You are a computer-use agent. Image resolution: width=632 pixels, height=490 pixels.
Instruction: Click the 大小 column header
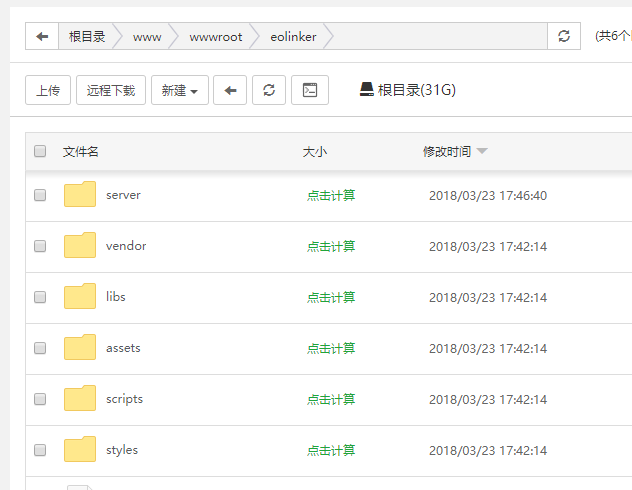[x=315, y=152]
